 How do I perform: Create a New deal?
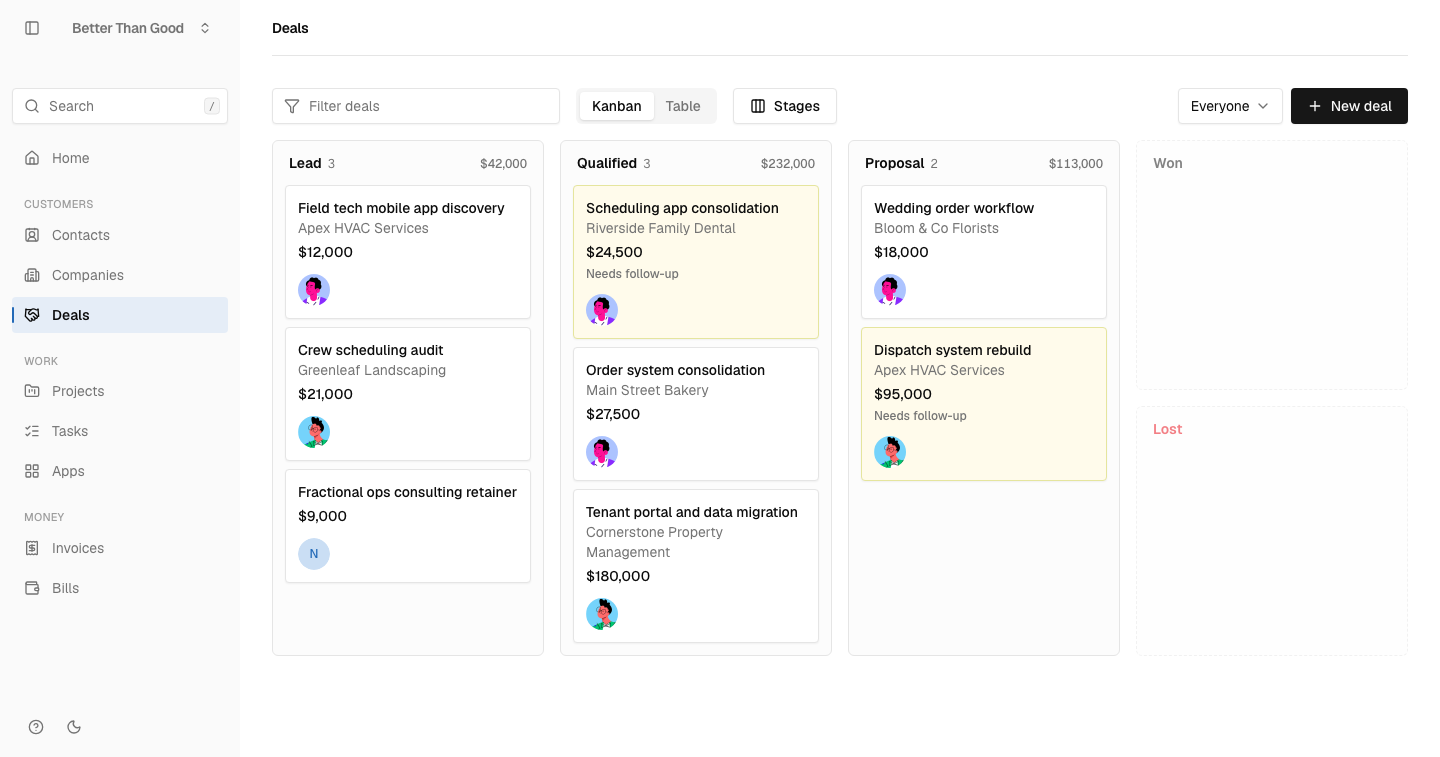1349,106
